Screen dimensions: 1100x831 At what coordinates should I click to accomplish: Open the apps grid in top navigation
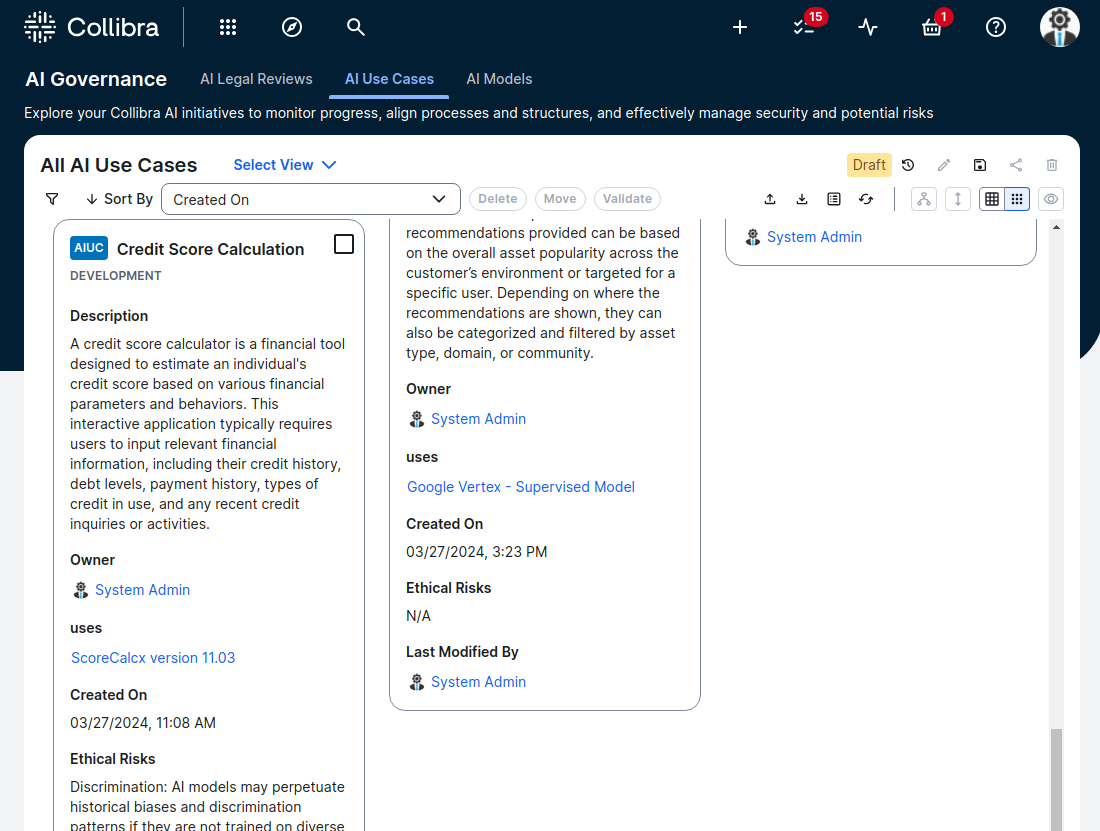(x=228, y=27)
